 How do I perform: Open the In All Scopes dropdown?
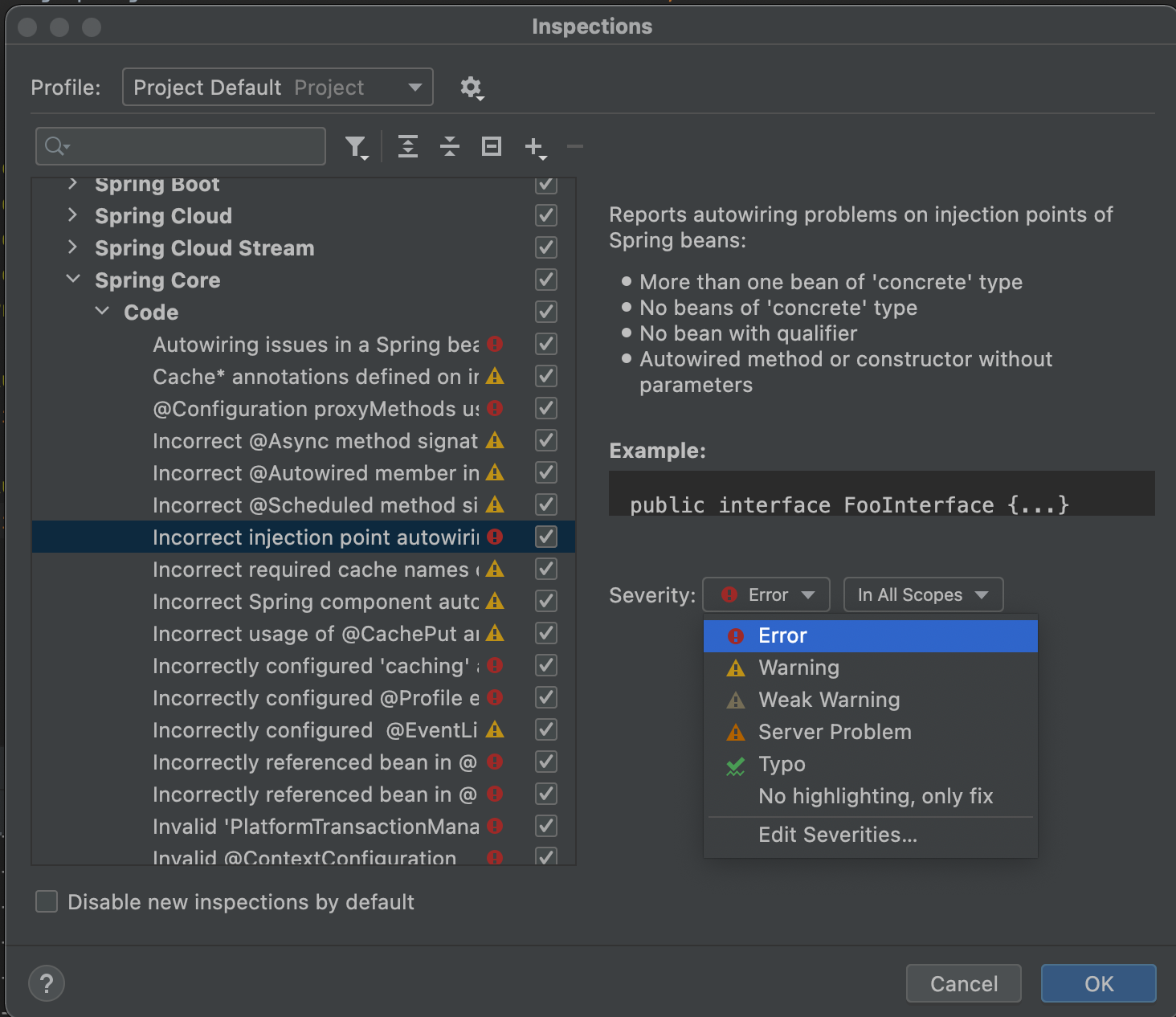click(x=923, y=594)
